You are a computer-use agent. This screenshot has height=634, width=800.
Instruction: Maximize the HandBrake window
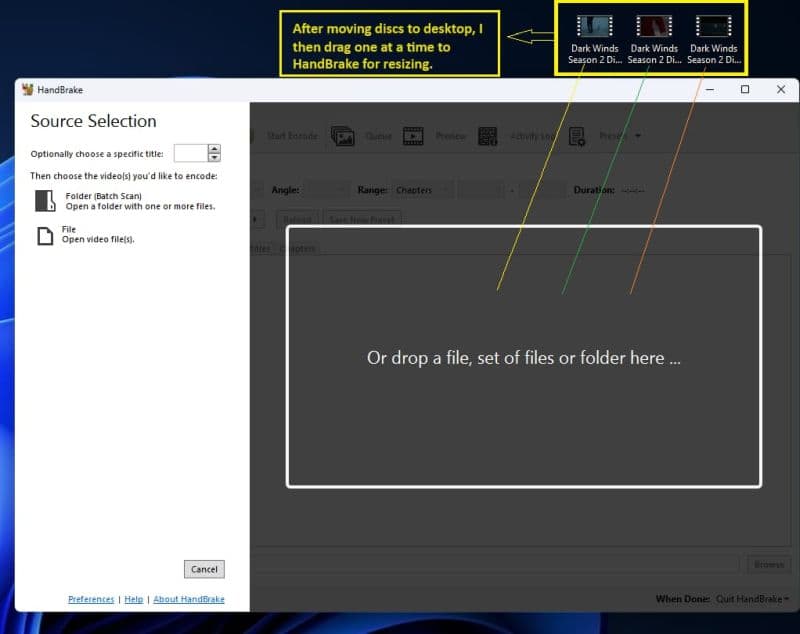coord(745,90)
